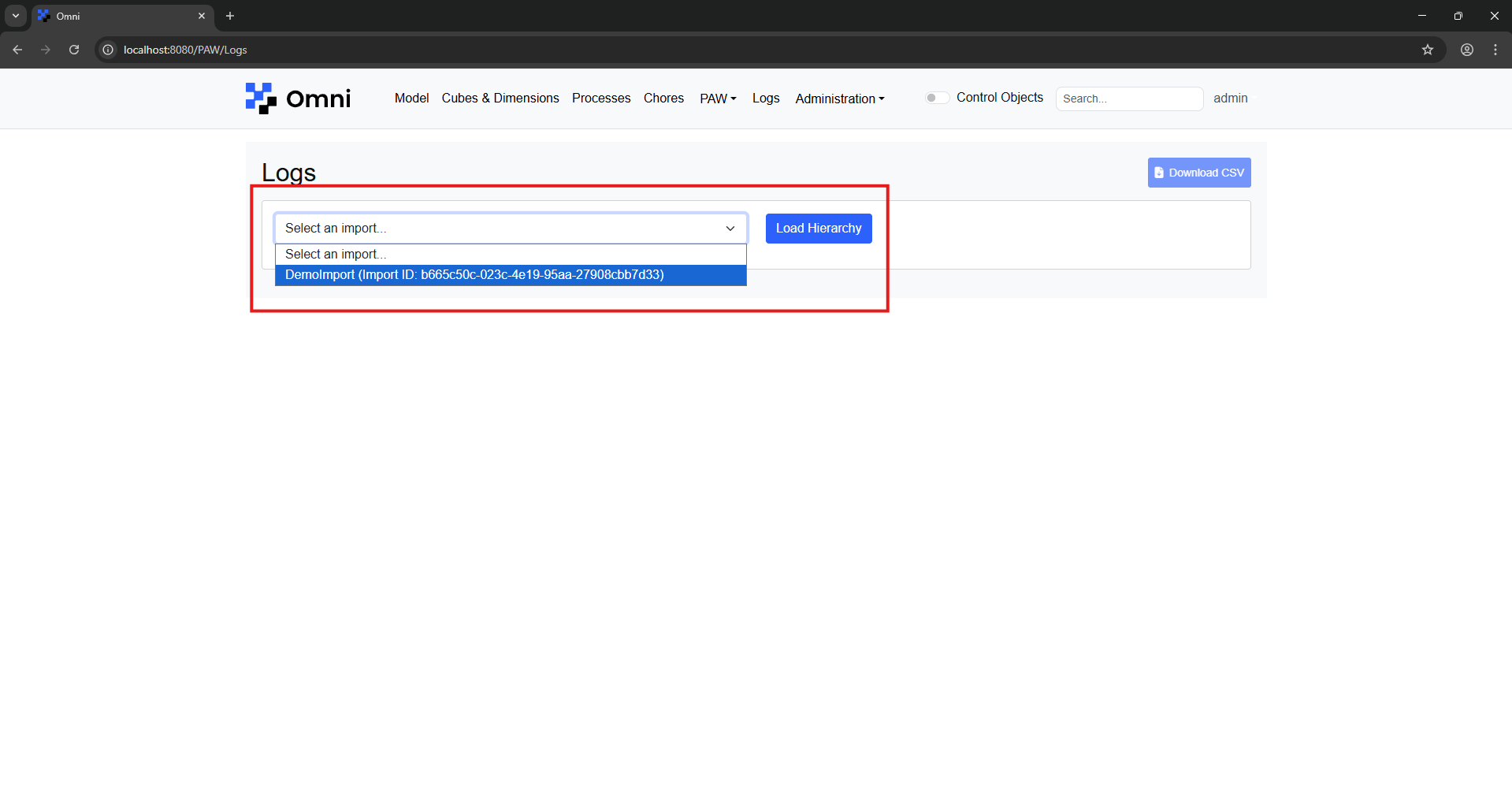This screenshot has width=1512, height=811.
Task: Go to Cubes & Dimensions
Action: tap(500, 98)
